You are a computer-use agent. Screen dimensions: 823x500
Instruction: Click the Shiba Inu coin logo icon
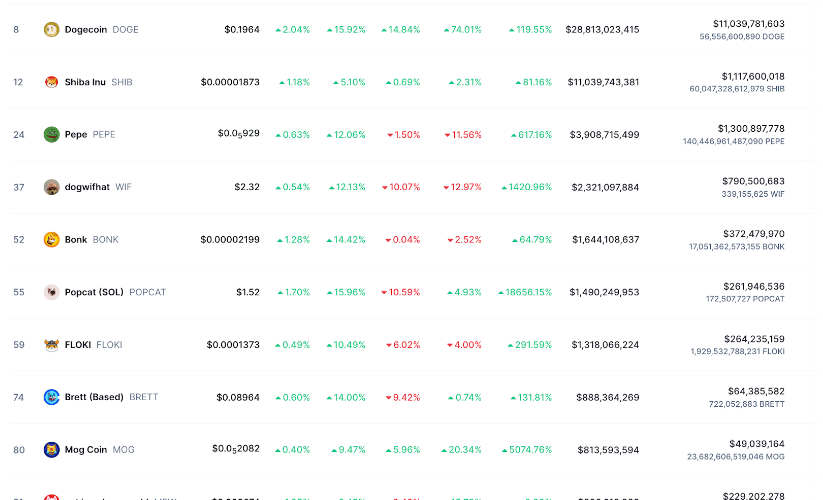[x=52, y=82]
